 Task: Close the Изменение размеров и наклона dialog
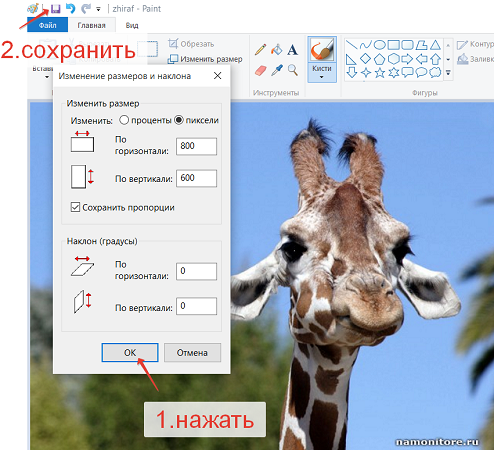217,76
